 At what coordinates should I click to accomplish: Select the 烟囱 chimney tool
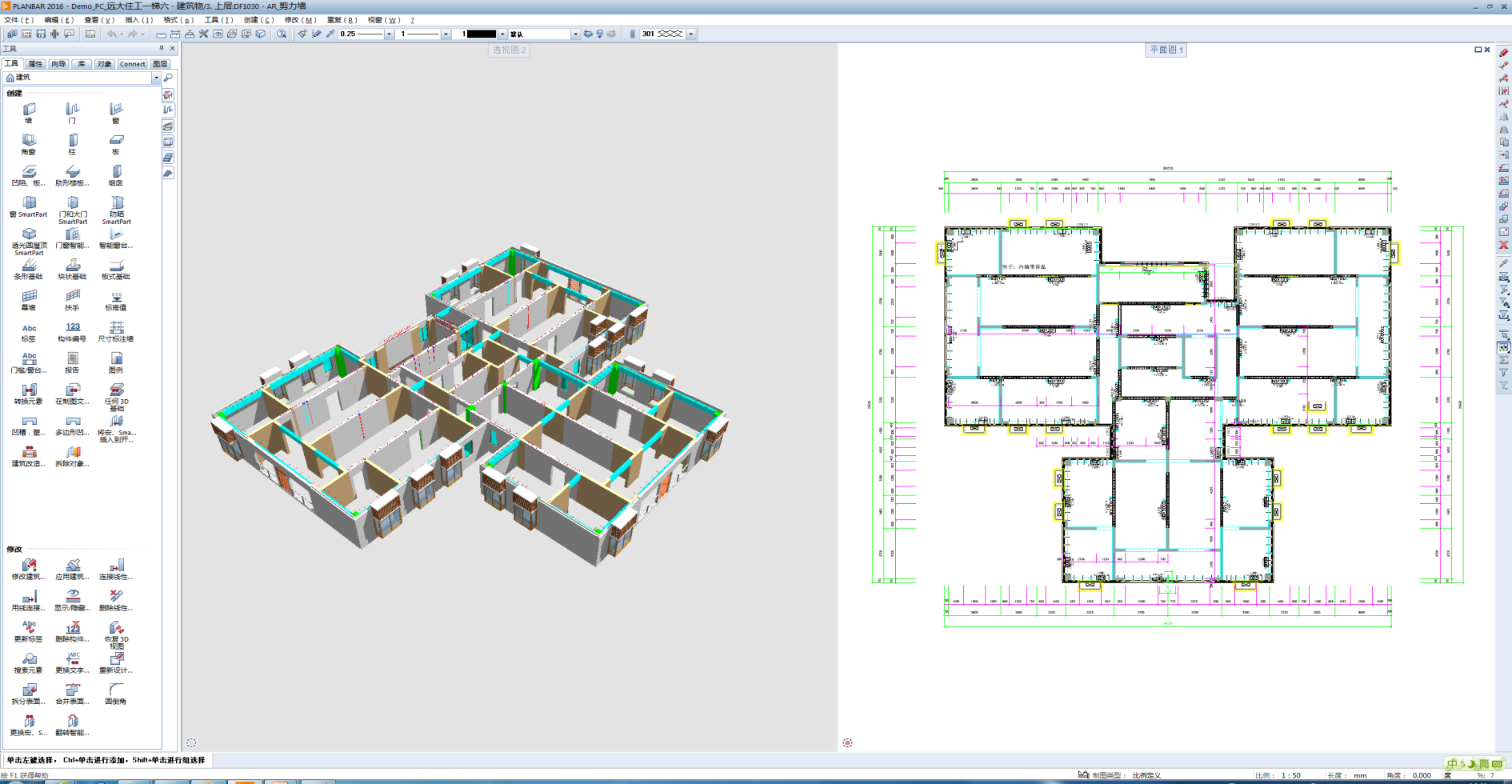coord(116,175)
